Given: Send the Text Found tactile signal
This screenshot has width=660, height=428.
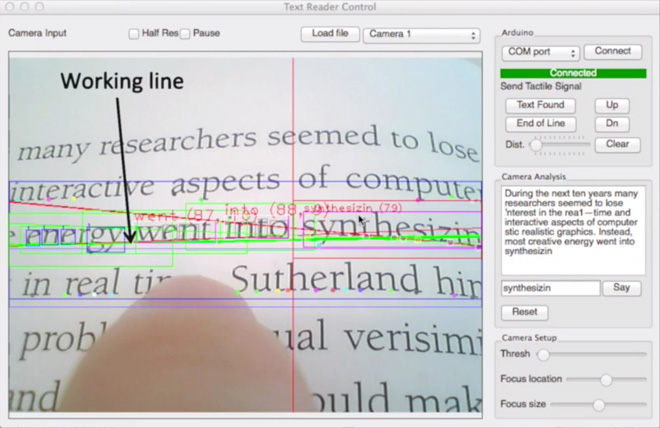Looking at the screenshot, I should click(x=540, y=105).
